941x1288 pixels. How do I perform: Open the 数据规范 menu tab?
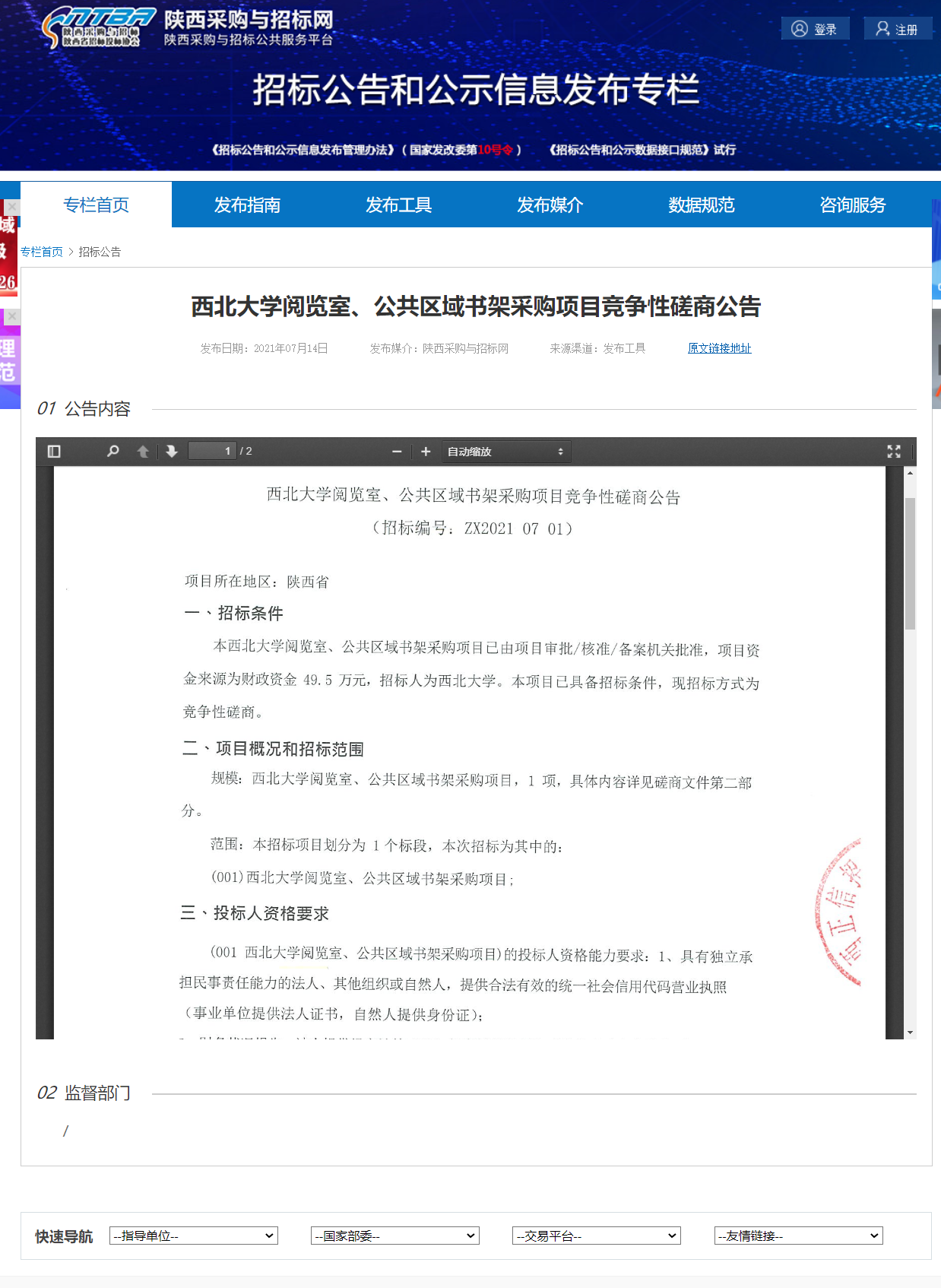pyautogui.click(x=701, y=205)
